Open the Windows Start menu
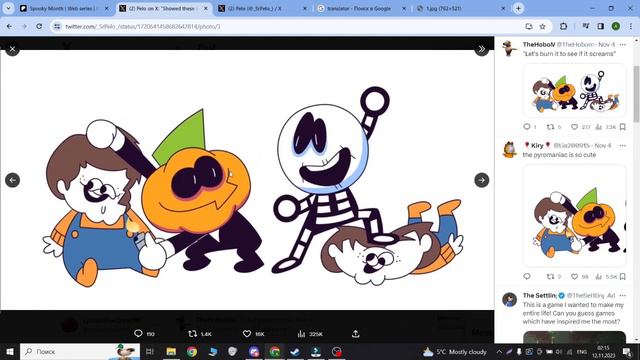 pyautogui.click(x=10, y=351)
